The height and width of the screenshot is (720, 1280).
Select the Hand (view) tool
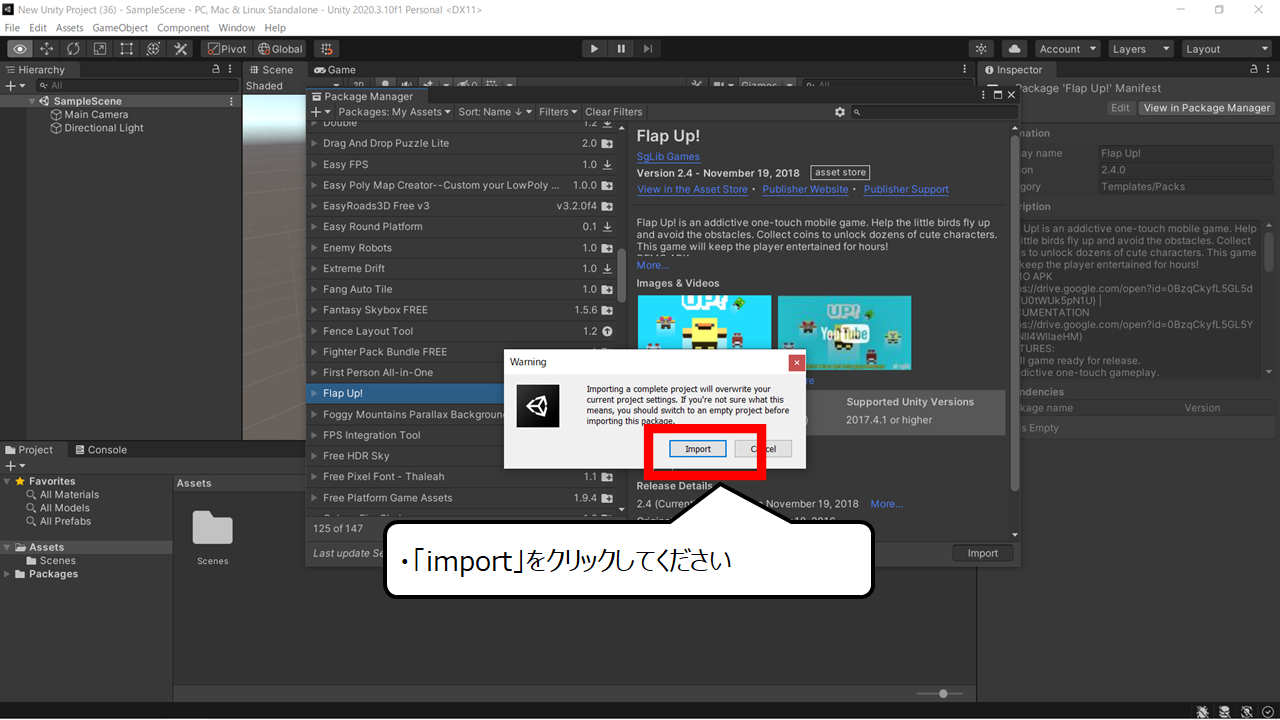[19, 49]
